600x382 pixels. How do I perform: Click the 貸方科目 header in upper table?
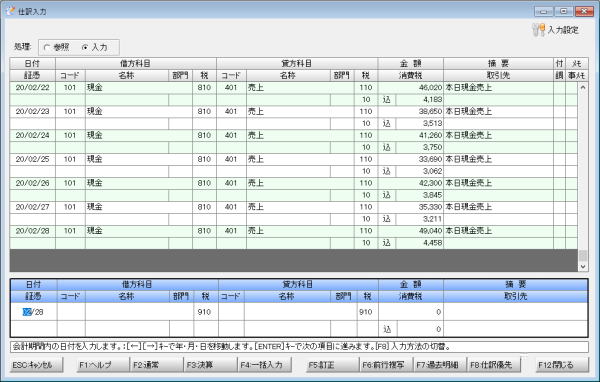tap(297, 64)
